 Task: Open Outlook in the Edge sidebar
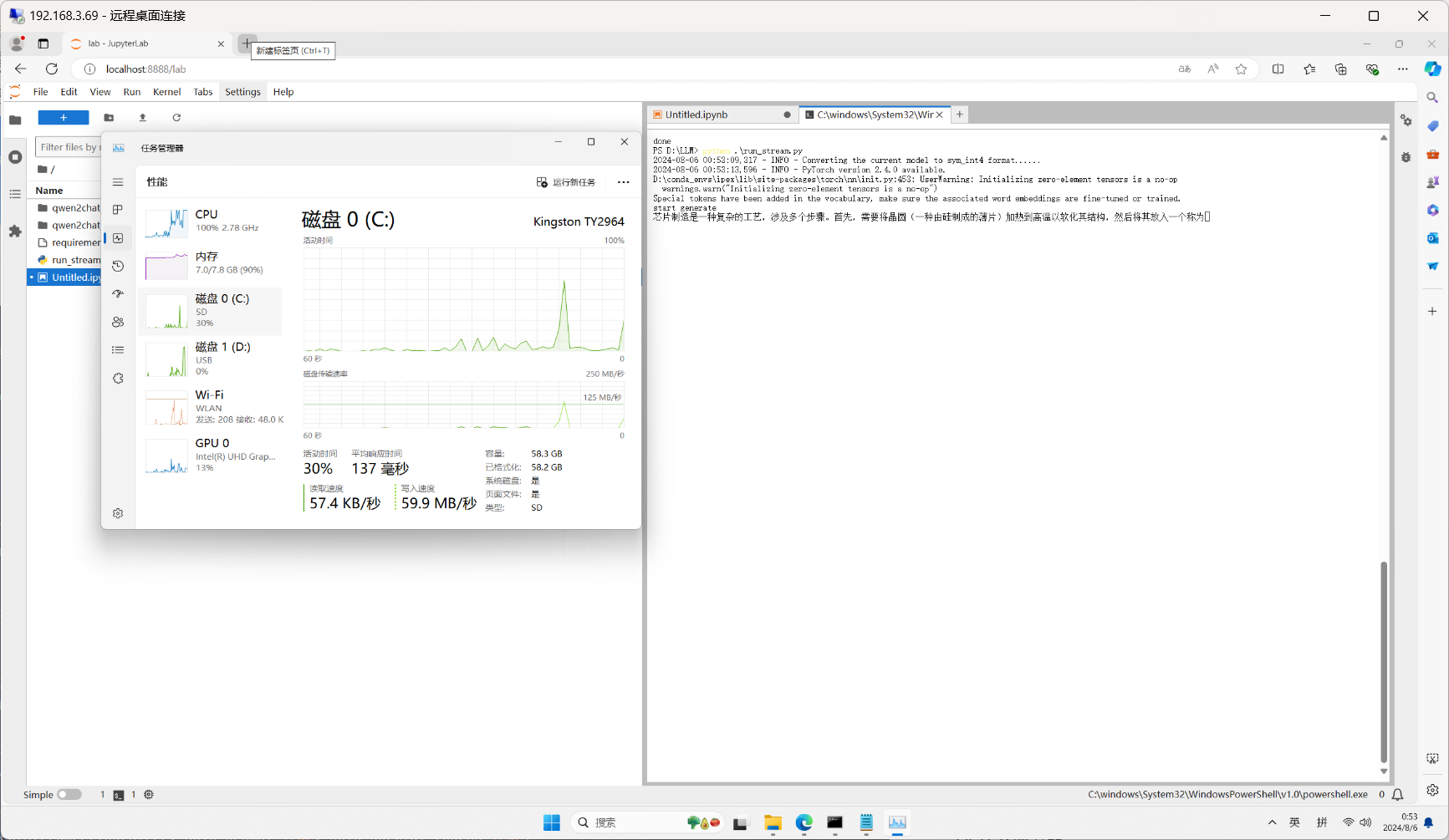click(1433, 238)
